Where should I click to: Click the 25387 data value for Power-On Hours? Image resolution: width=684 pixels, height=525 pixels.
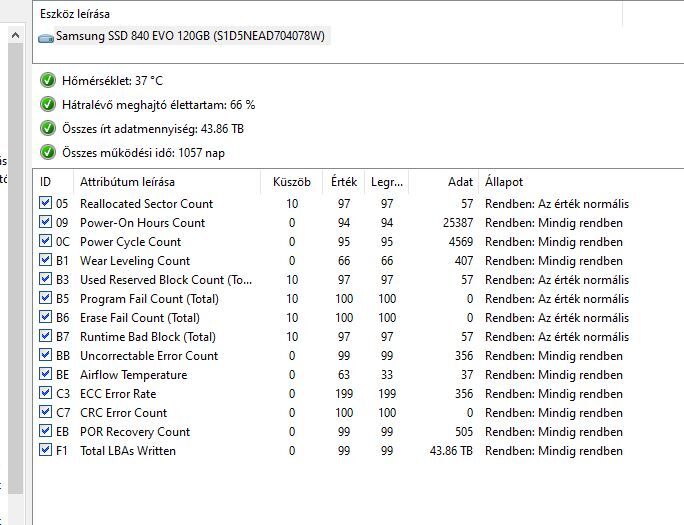(458, 223)
